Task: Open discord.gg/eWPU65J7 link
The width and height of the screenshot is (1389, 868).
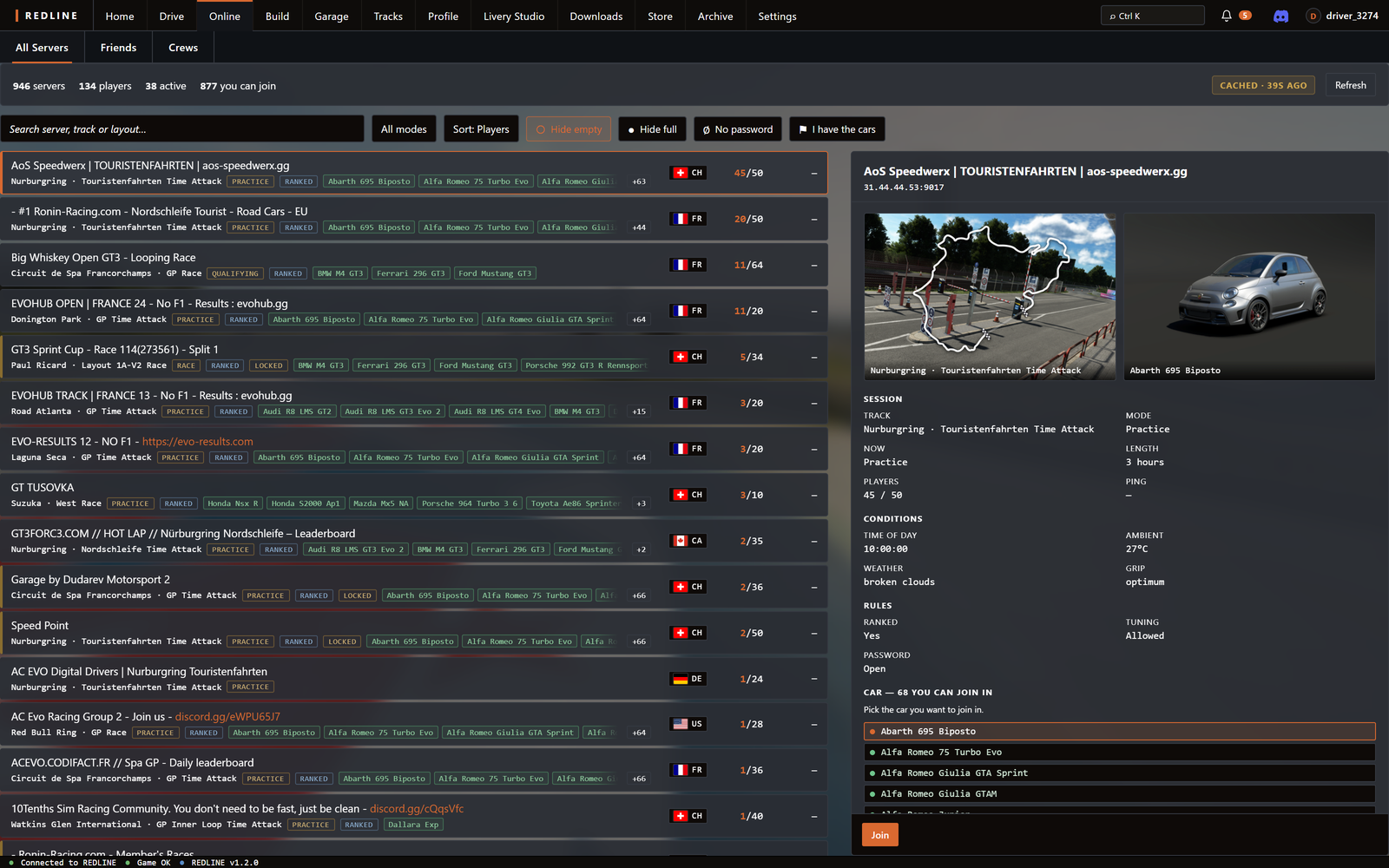Action: (227, 717)
